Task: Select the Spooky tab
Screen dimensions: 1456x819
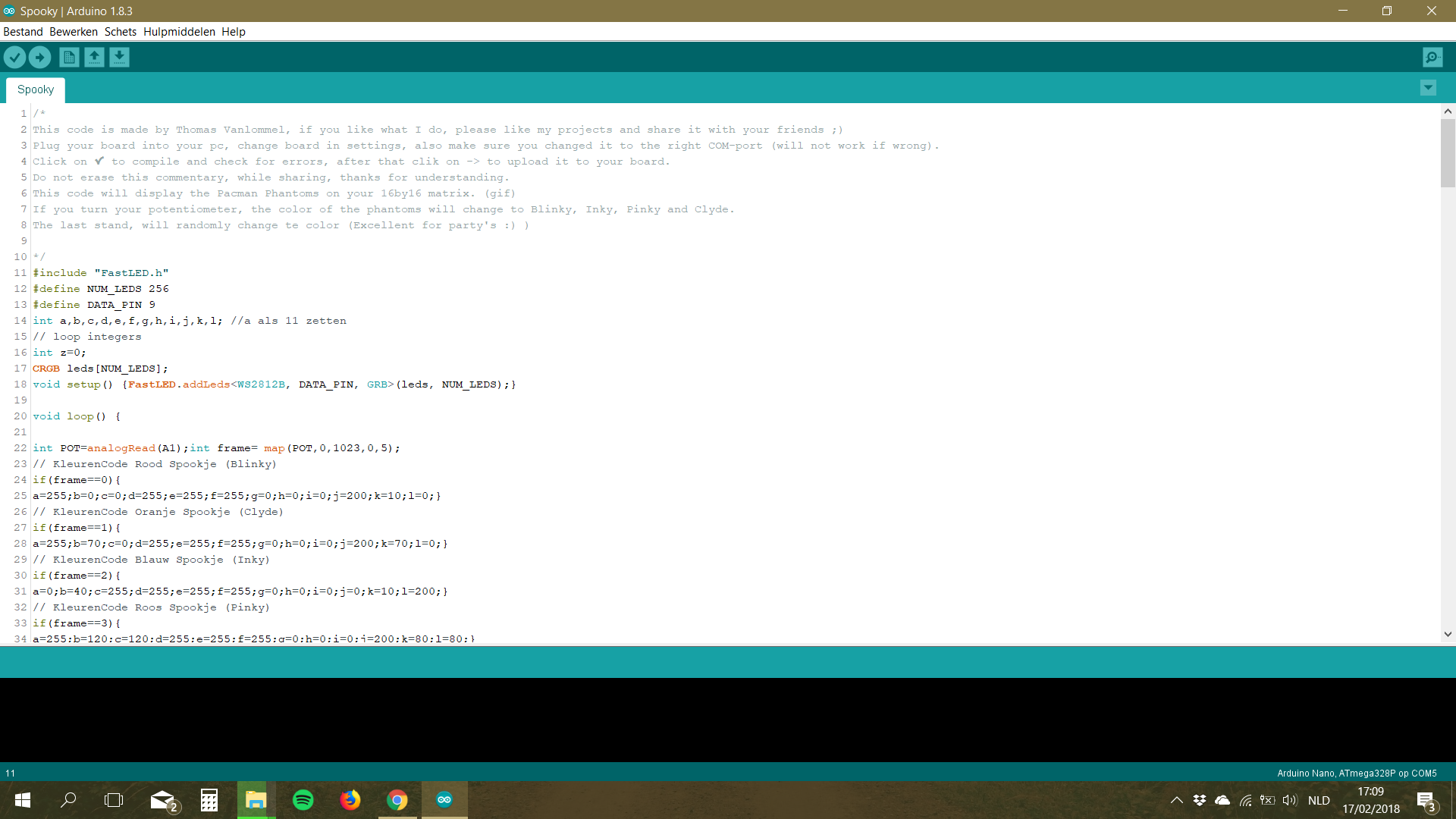Action: pyautogui.click(x=36, y=90)
